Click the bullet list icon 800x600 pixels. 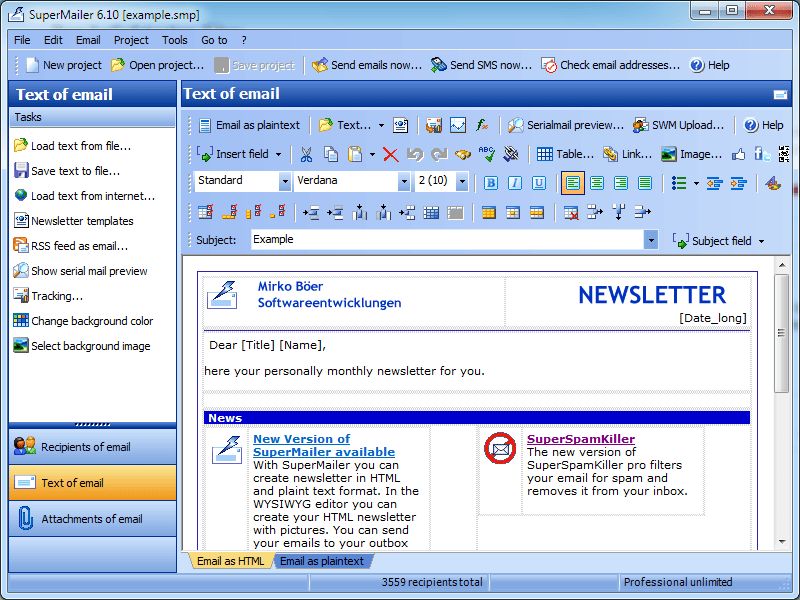(679, 183)
